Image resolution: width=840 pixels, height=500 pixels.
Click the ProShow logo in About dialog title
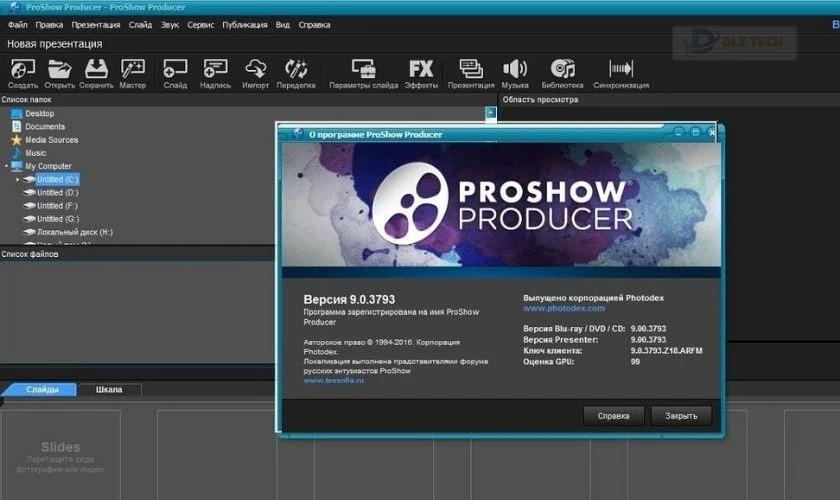298,134
